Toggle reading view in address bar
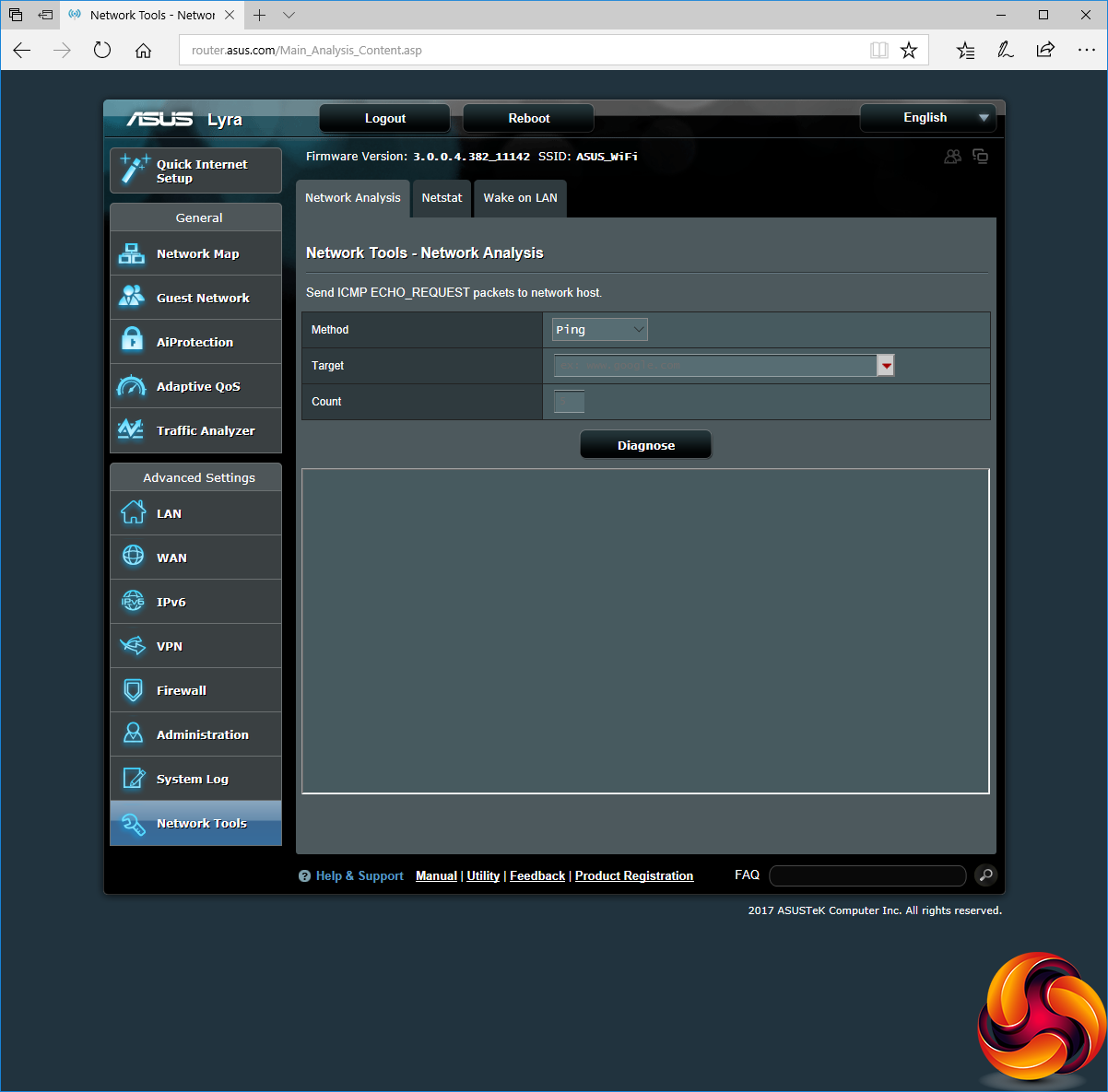 tap(879, 51)
